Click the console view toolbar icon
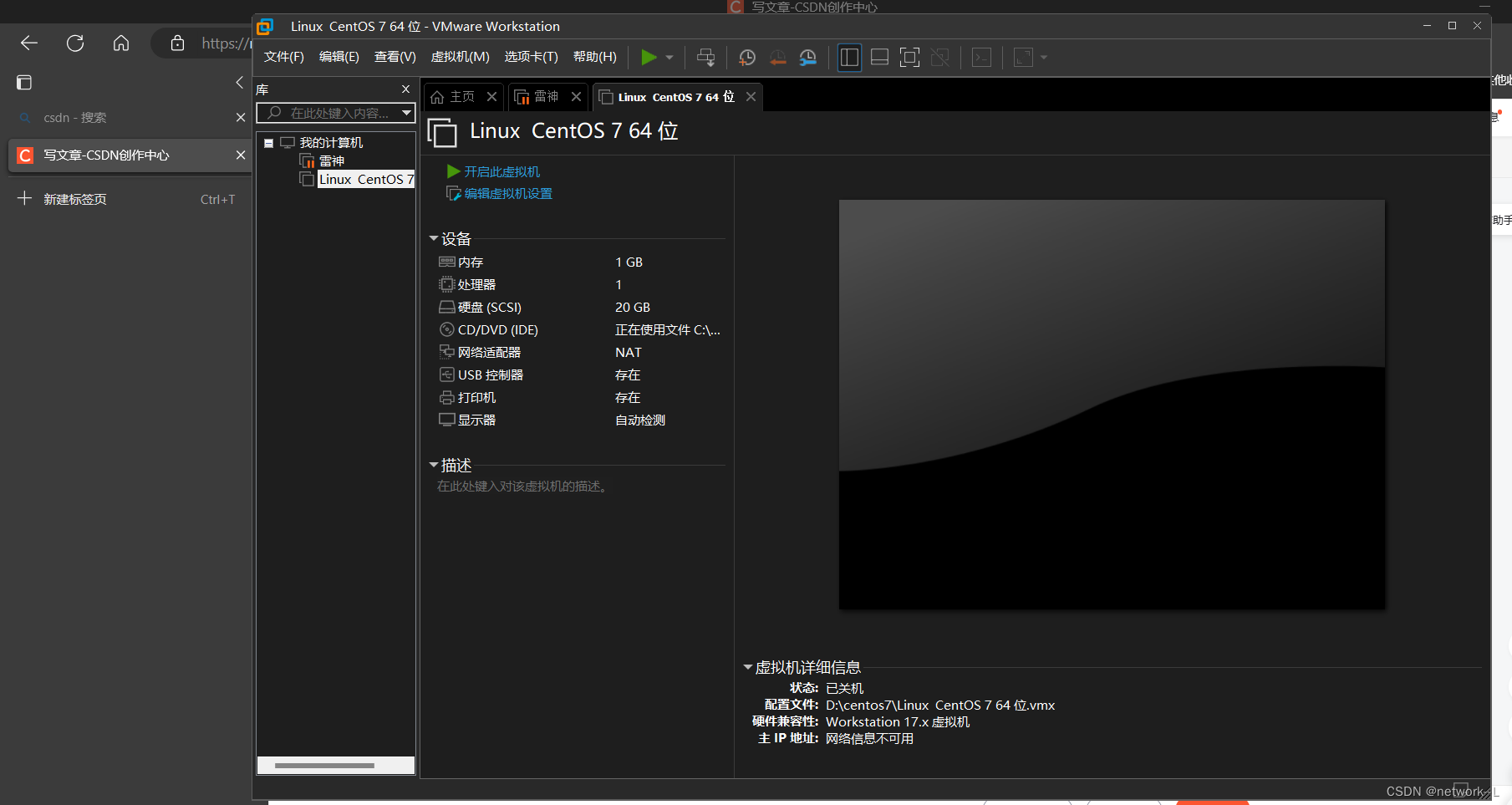This screenshot has width=1512, height=805. click(982, 57)
